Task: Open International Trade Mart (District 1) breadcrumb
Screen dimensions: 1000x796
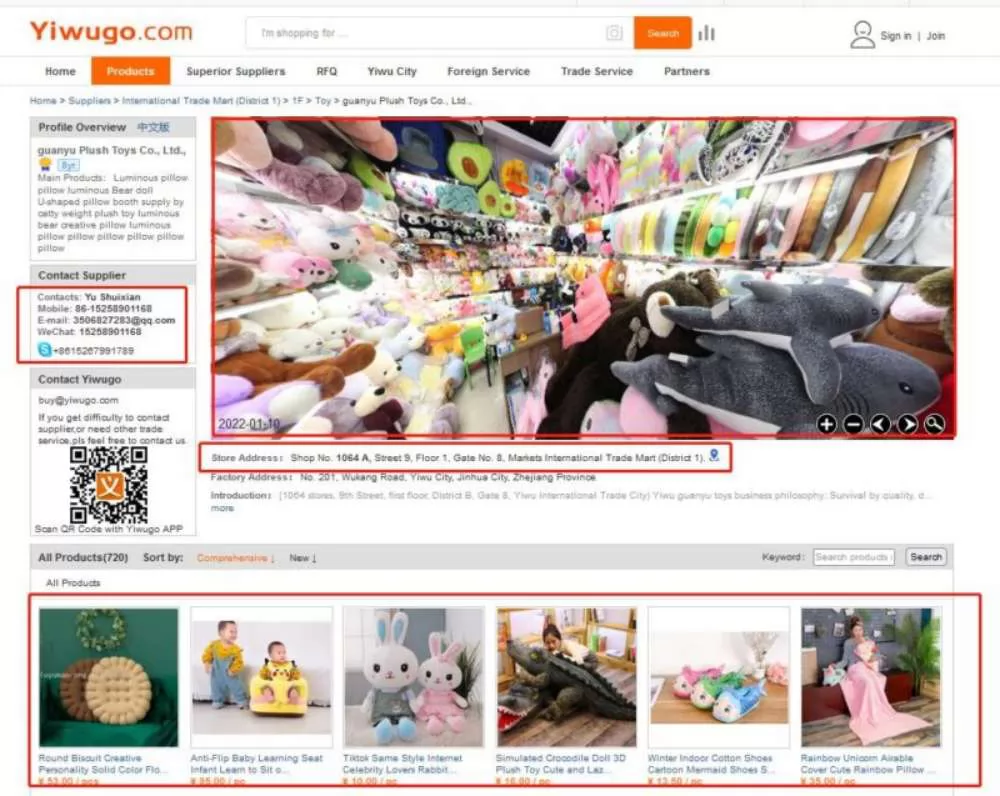Action: click(201, 101)
